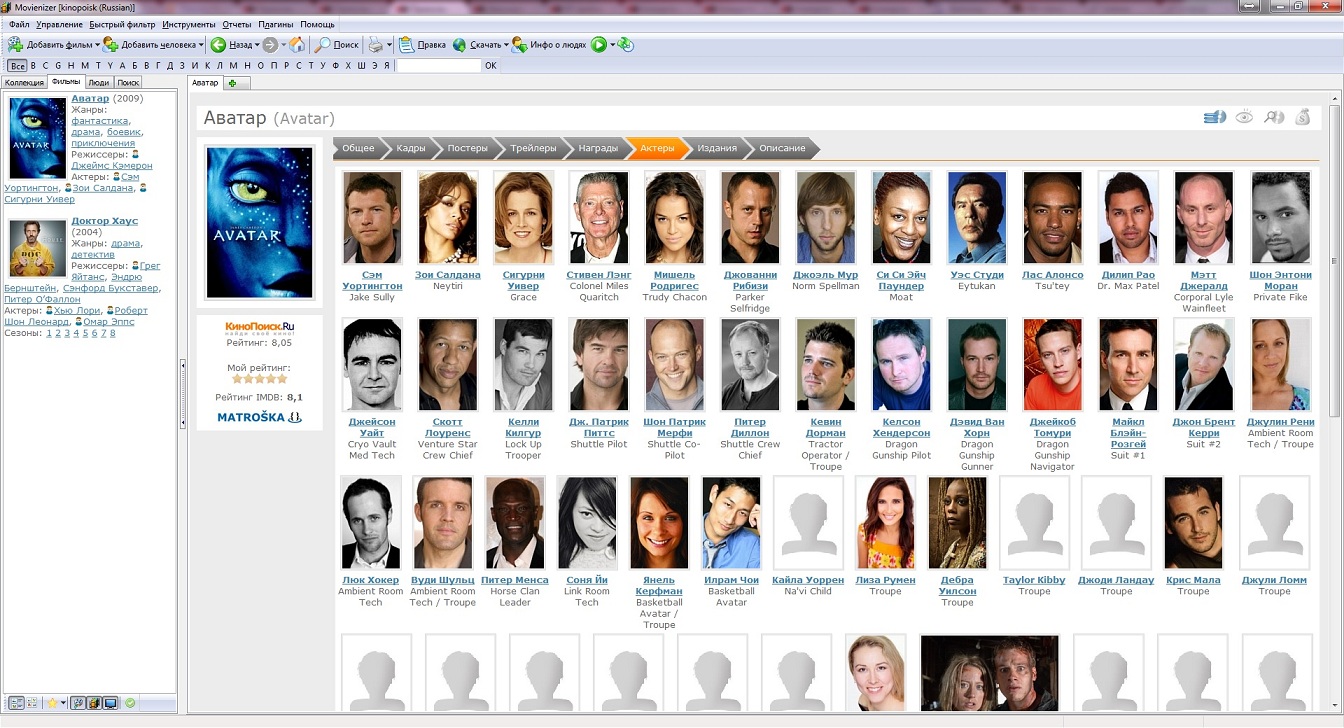
Task: Toggle the TV monitor filter button in bottom bar
Action: 110,703
